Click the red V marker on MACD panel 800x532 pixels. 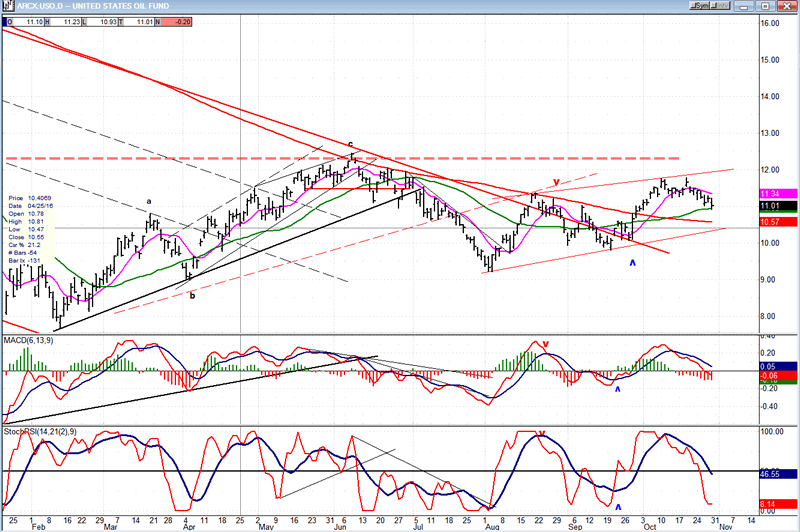tap(546, 345)
